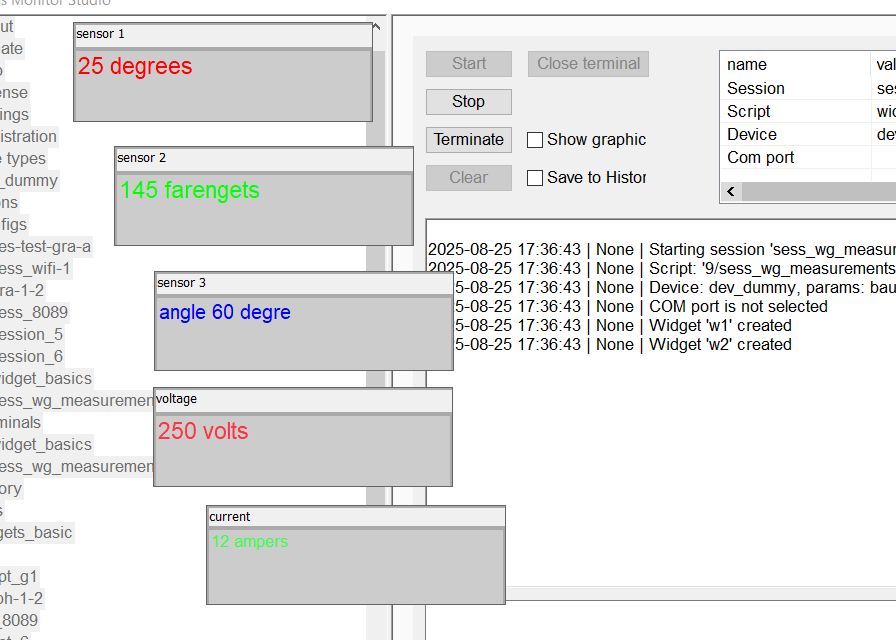
Task: Click the horizontal scrollbar track under table
Action: (818, 191)
